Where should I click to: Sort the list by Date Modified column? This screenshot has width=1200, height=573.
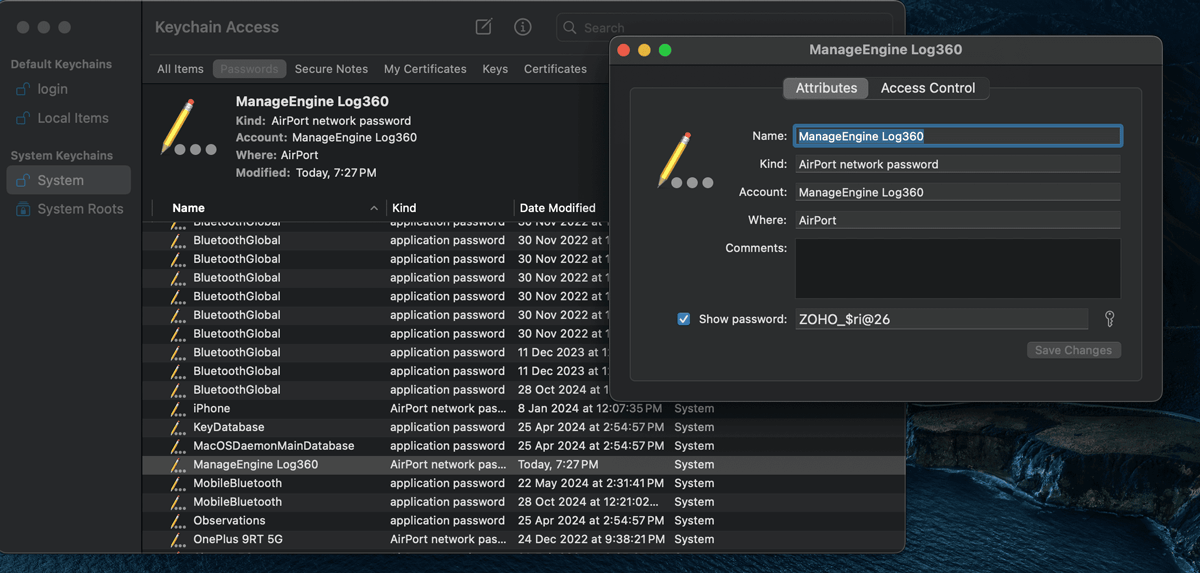coord(556,208)
